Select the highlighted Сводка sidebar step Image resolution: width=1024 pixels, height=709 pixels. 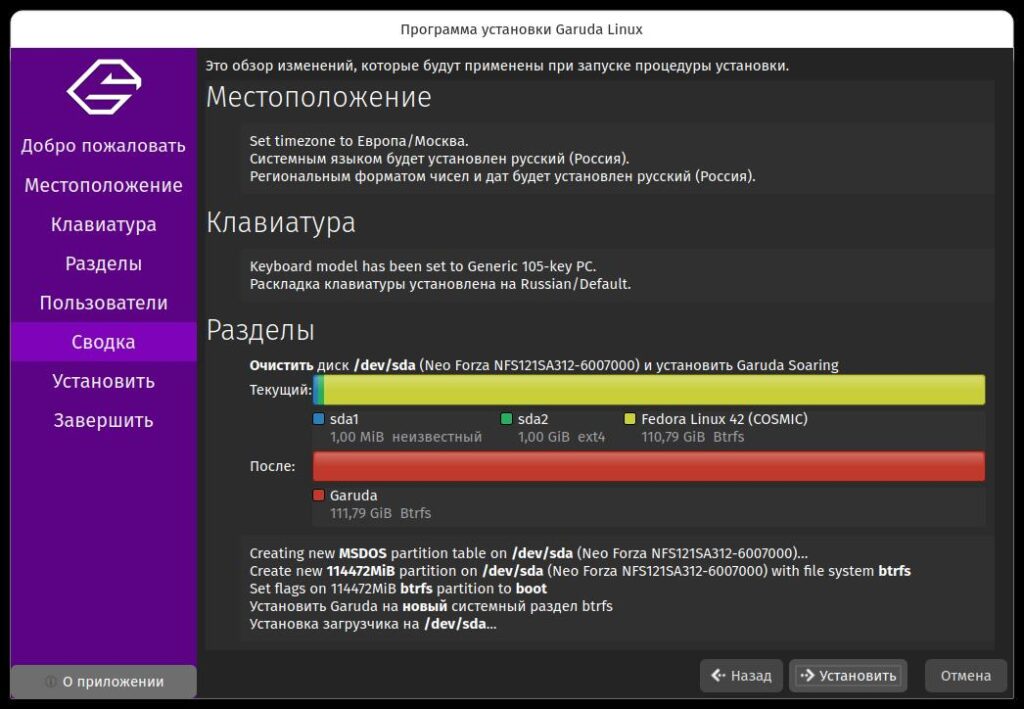(x=103, y=342)
